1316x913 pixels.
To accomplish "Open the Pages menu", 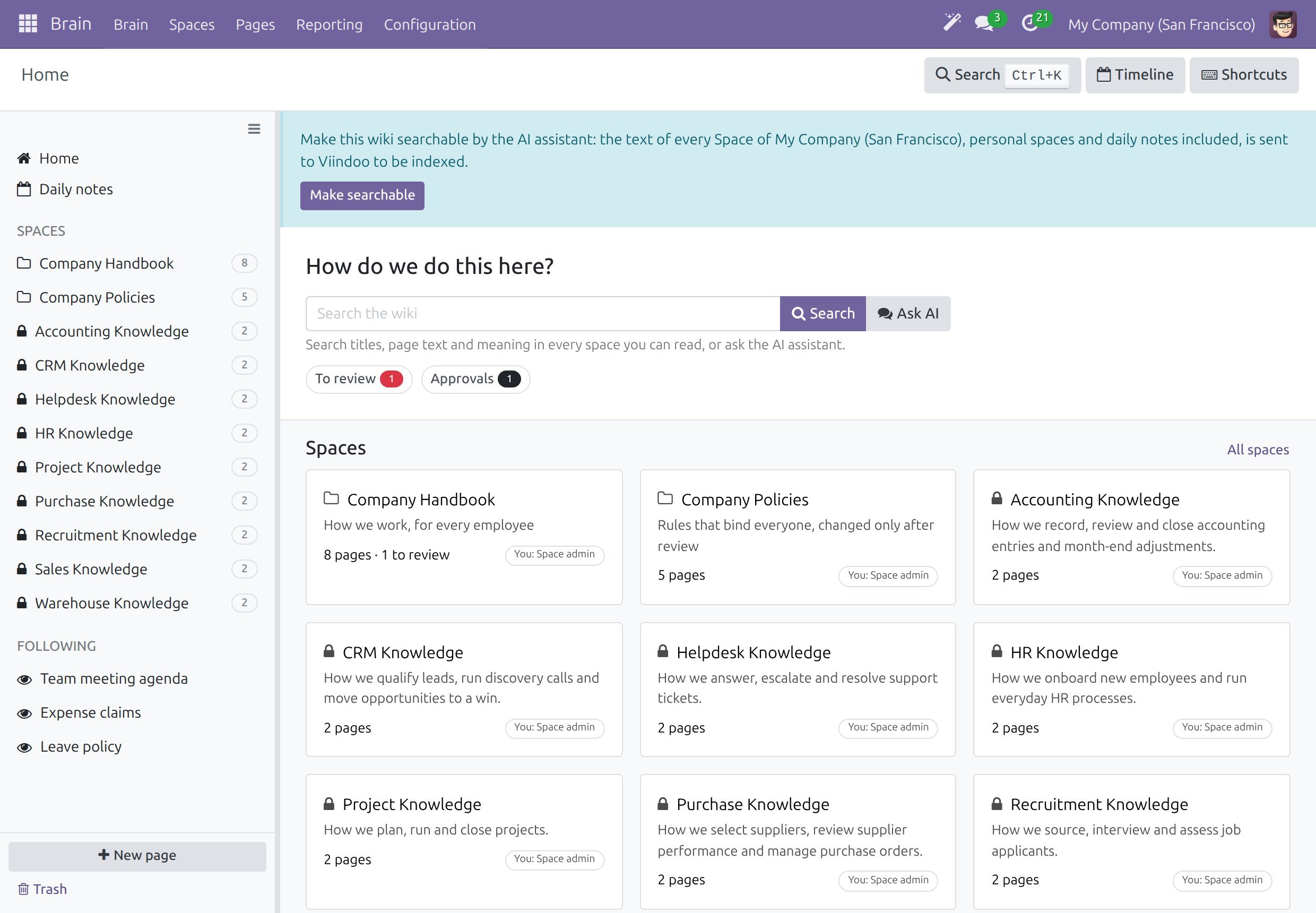I will coord(255,24).
